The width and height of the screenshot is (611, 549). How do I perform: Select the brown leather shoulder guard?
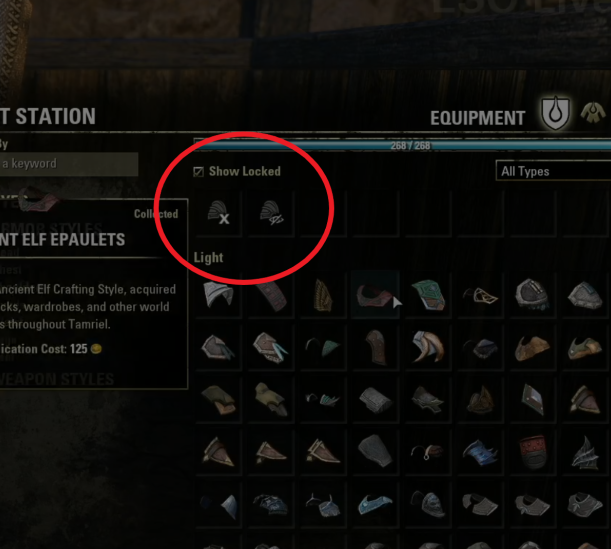(375, 347)
